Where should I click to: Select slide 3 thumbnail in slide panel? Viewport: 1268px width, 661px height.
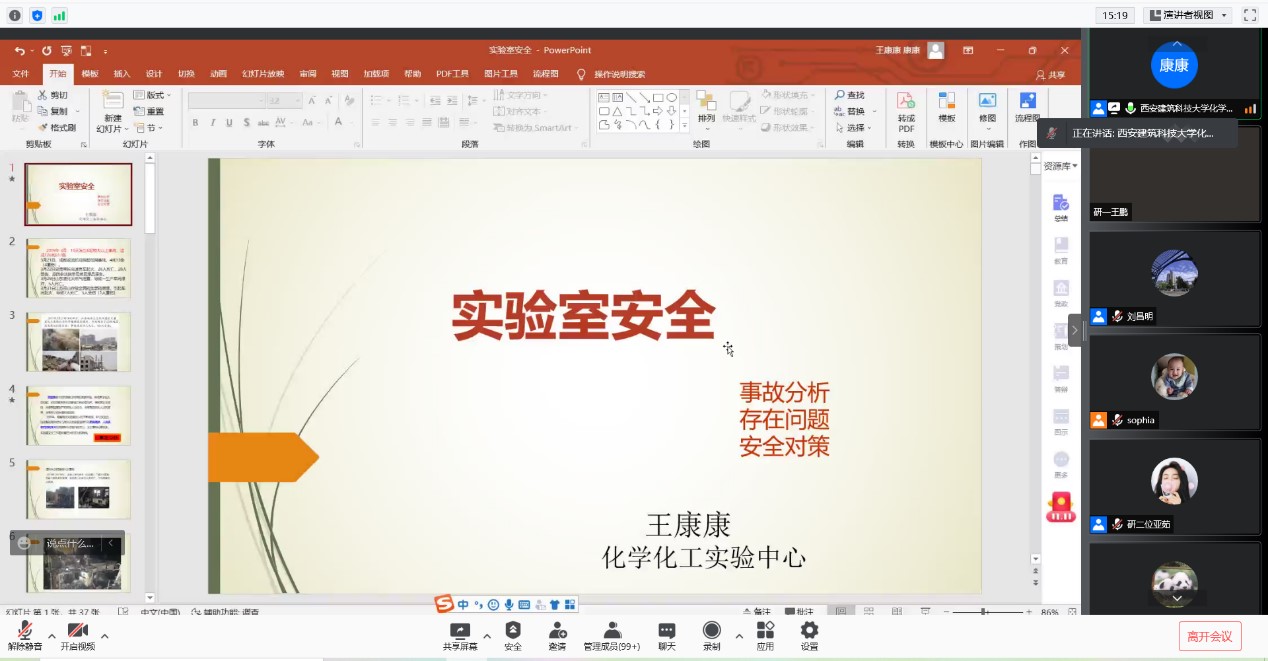click(x=78, y=342)
